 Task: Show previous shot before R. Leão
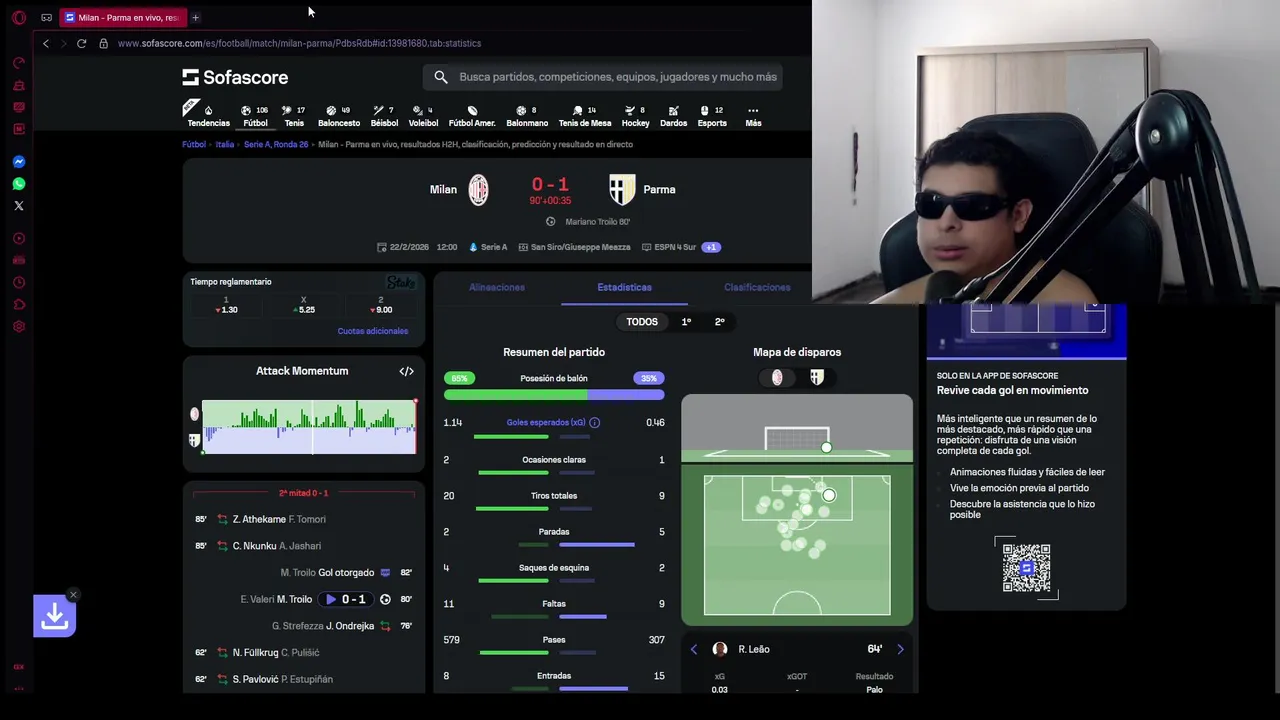pyautogui.click(x=694, y=649)
